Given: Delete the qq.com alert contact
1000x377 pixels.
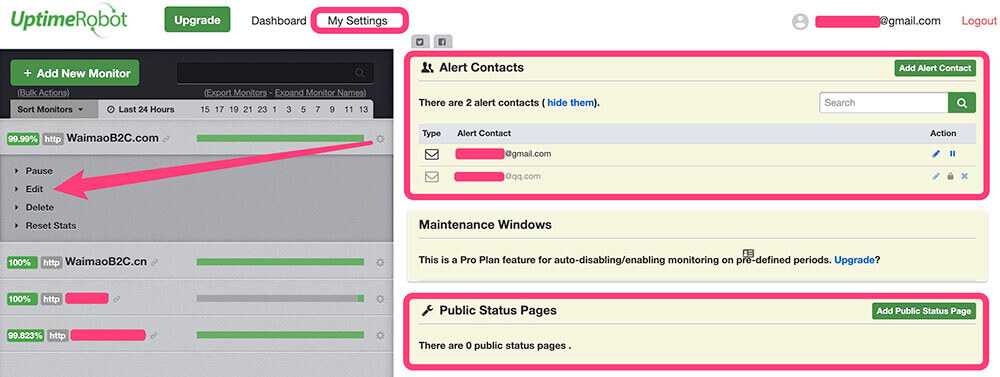Looking at the screenshot, I should 964,176.
